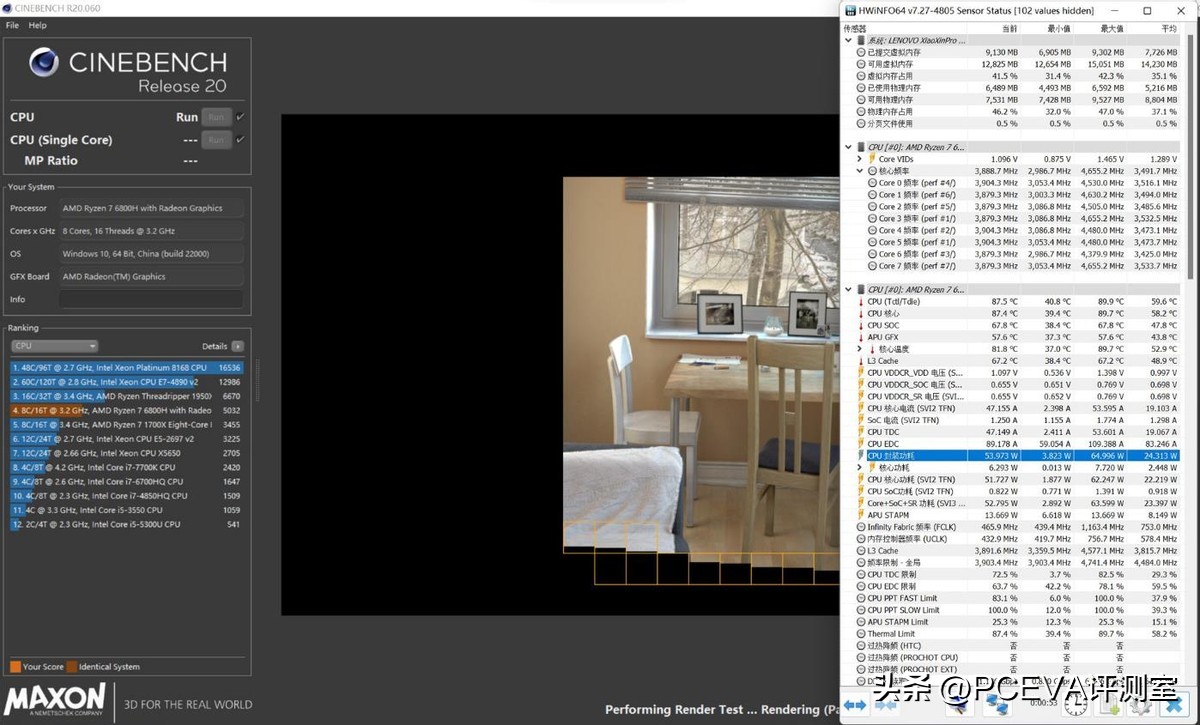Select the Intel Xeon Platinum 8168 ranking entry
1200x725 pixels.
pyautogui.click(x=127, y=368)
